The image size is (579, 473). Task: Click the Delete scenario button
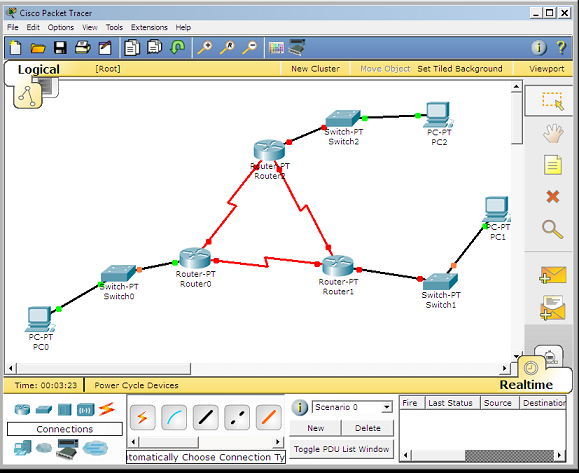pyautogui.click(x=368, y=428)
